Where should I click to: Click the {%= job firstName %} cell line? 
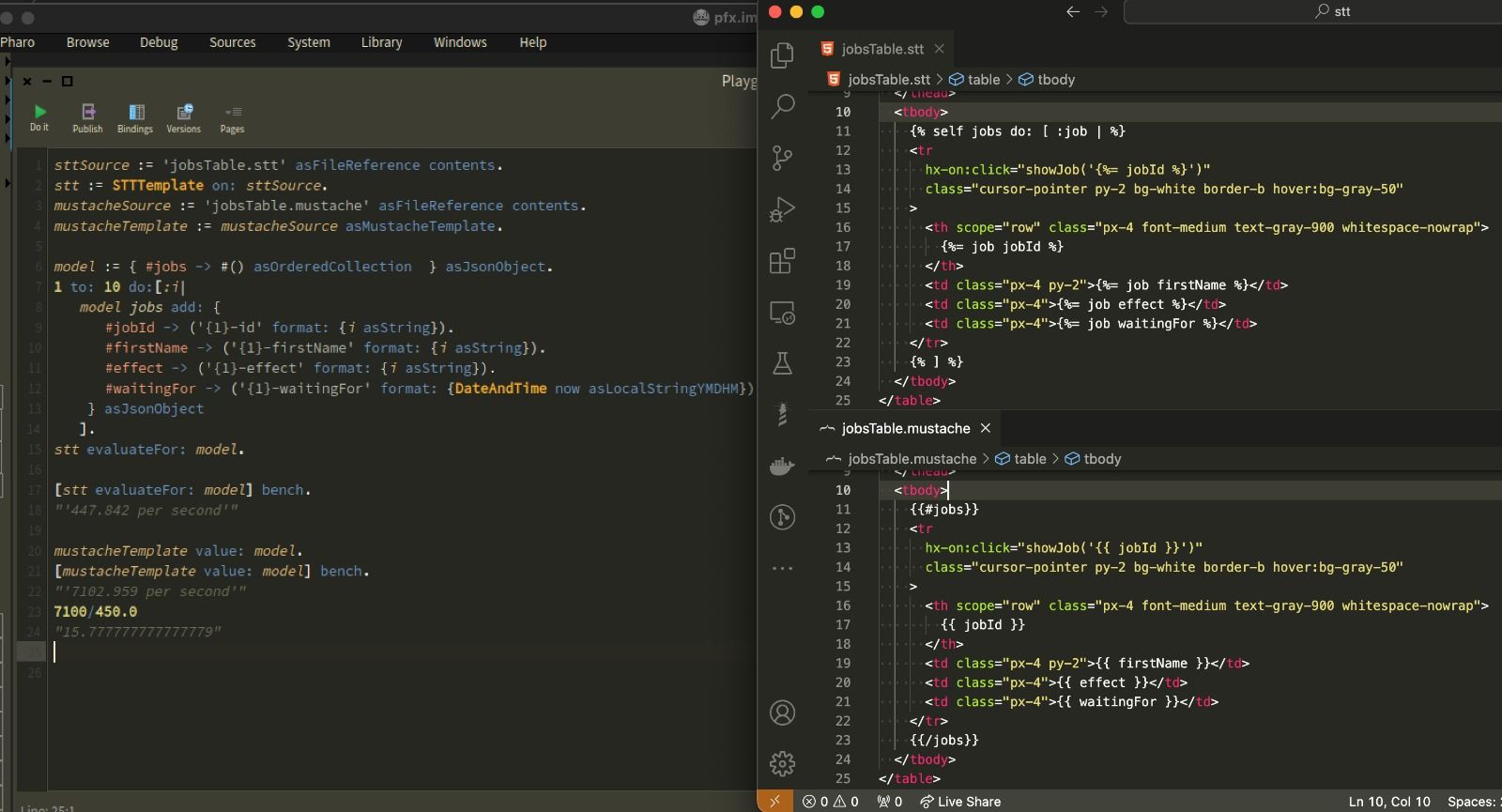(x=1107, y=285)
